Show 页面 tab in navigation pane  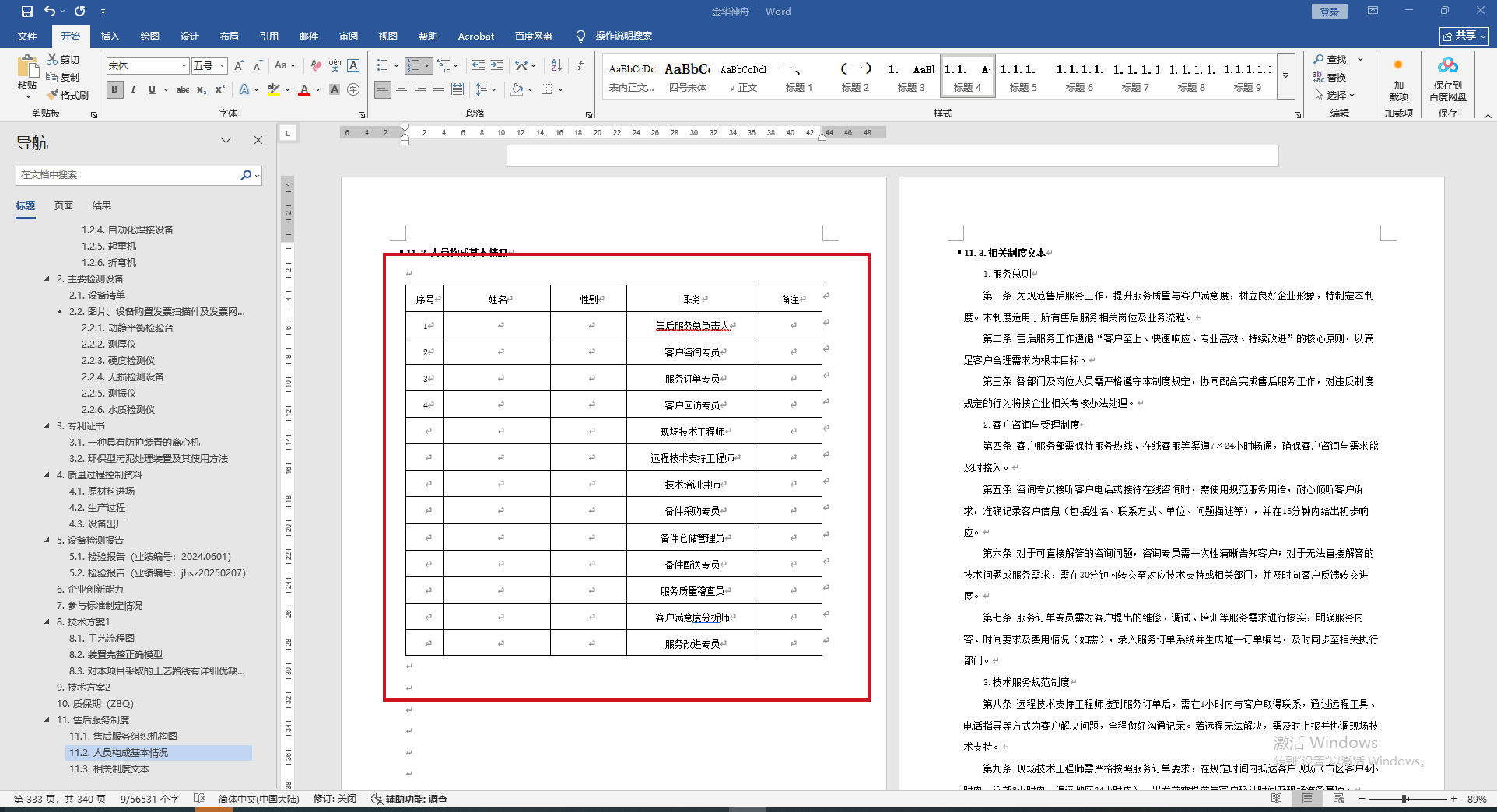[x=64, y=206]
